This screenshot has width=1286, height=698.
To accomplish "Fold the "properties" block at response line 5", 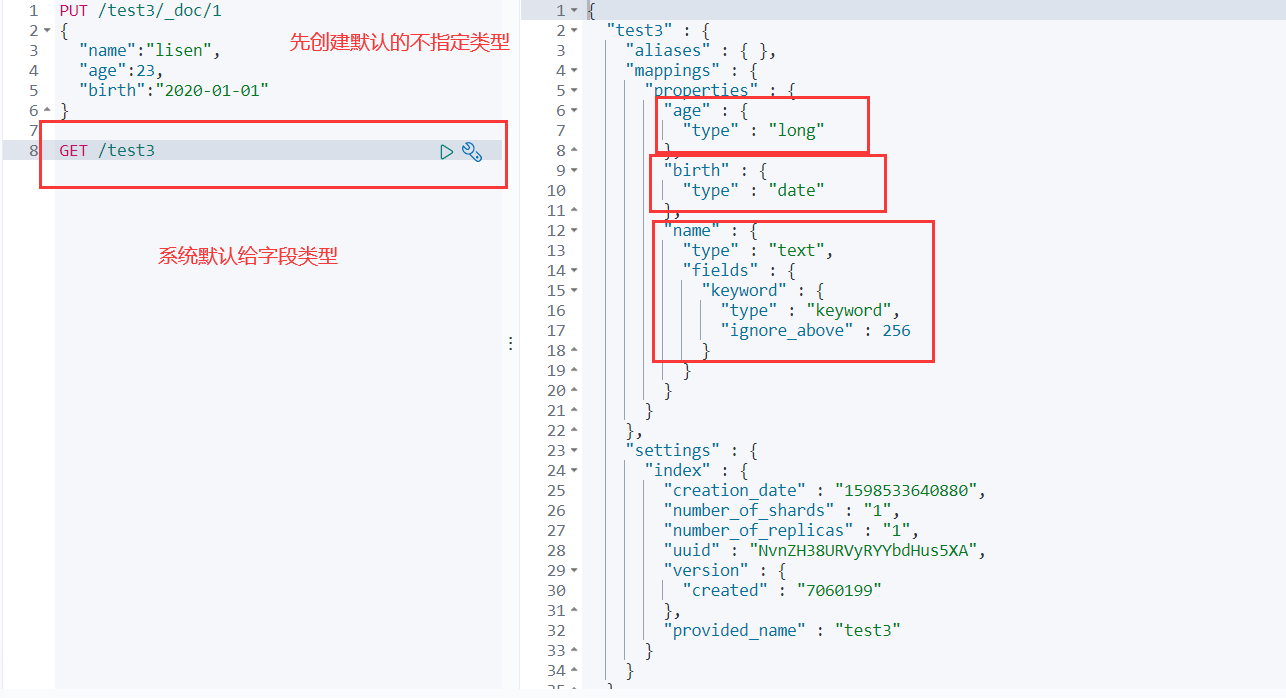I will click(574, 91).
